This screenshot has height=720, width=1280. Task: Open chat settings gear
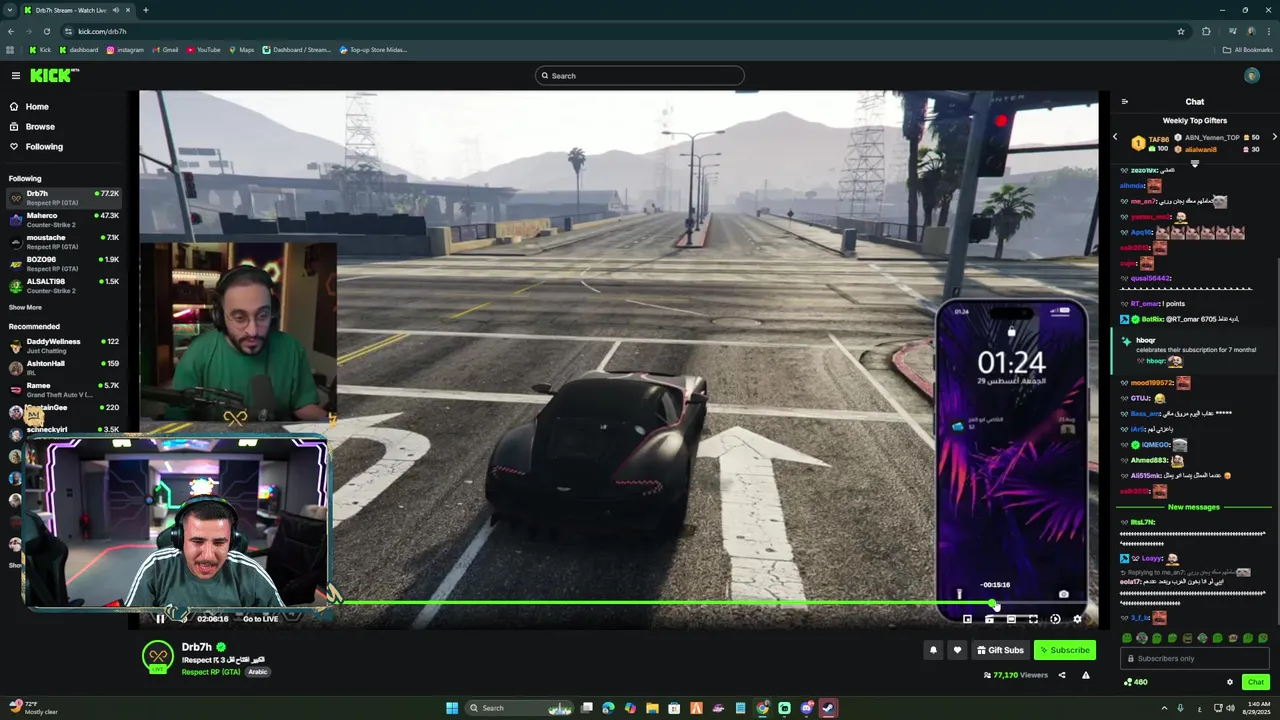pyautogui.click(x=1230, y=682)
